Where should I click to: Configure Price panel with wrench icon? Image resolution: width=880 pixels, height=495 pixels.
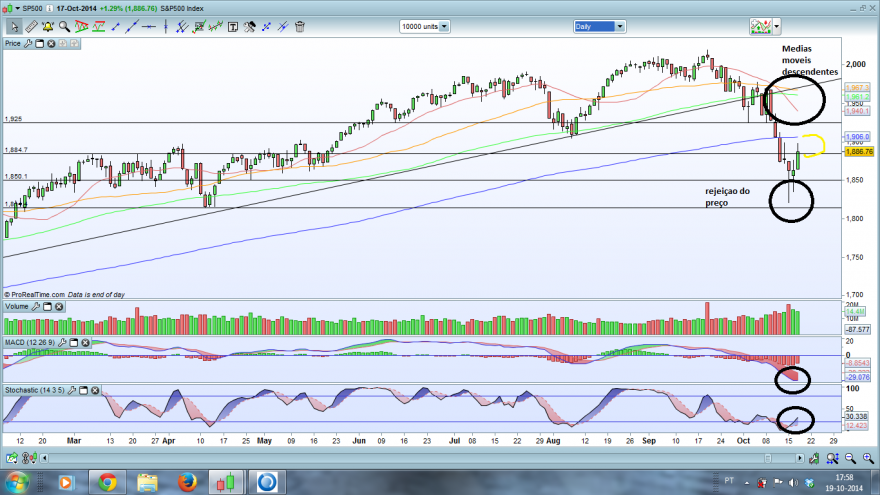[28, 43]
